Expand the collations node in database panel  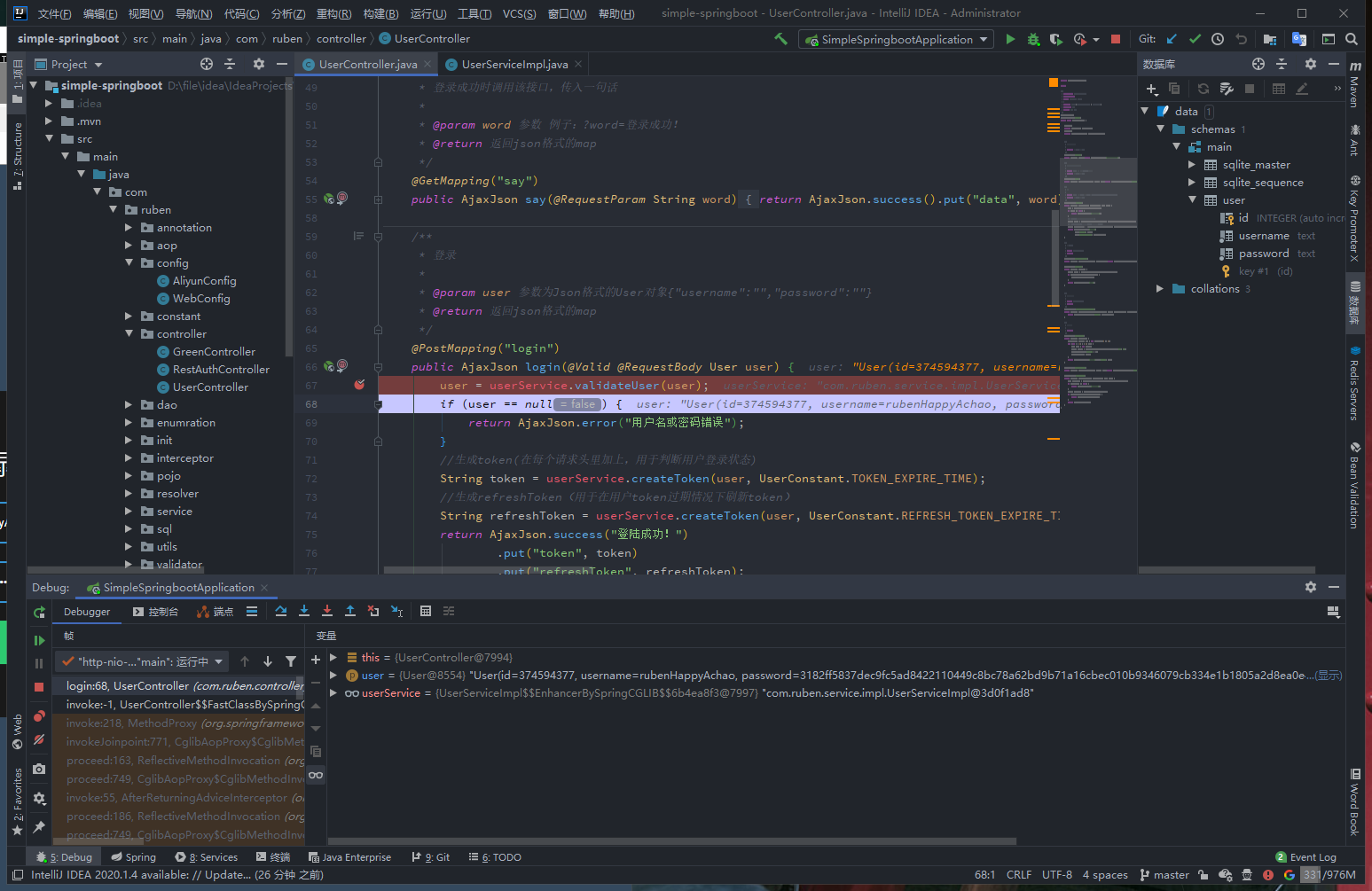[1160, 289]
